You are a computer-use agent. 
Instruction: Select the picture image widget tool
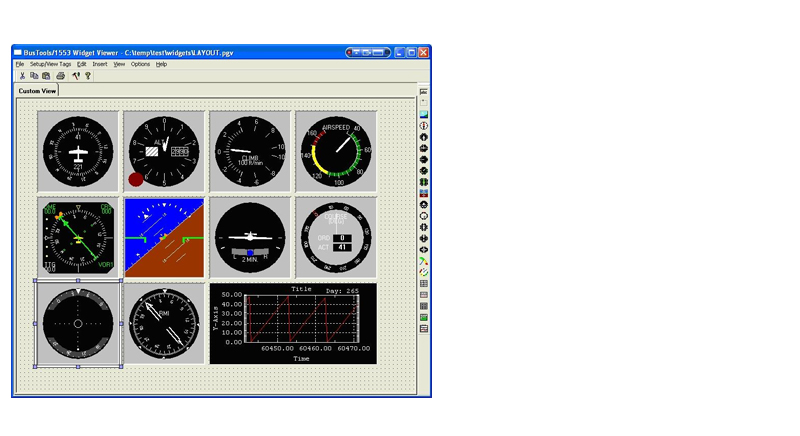[423, 115]
